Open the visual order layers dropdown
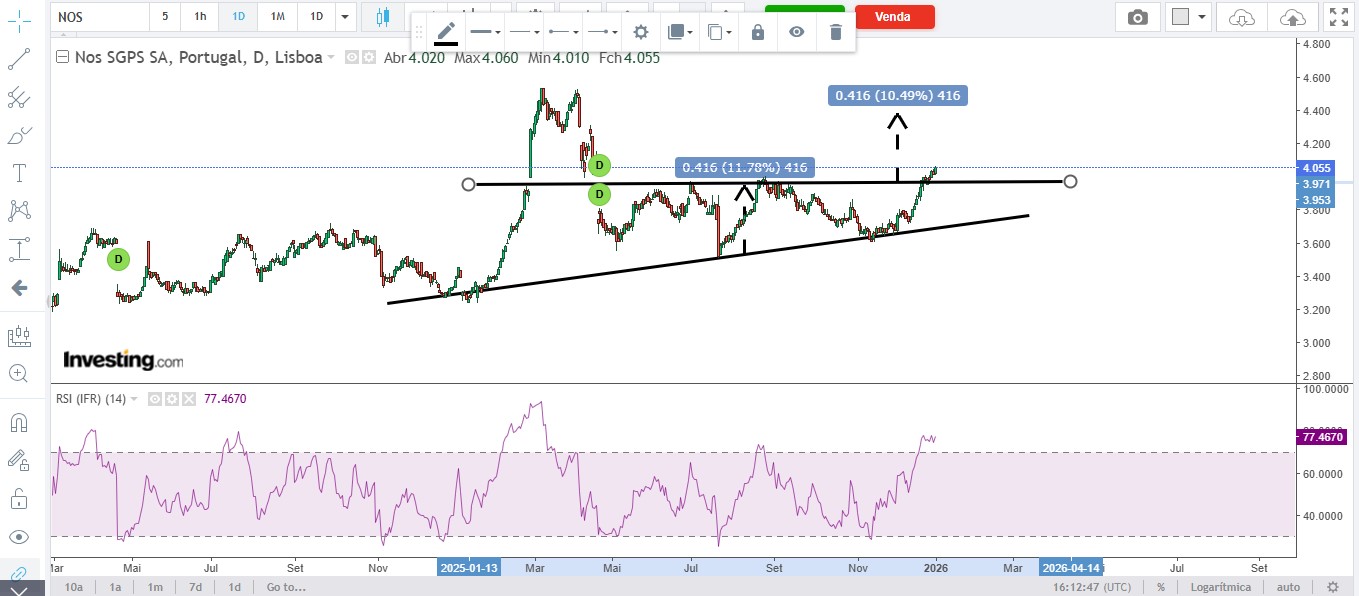Viewport: 1359px width, 596px height. (680, 33)
